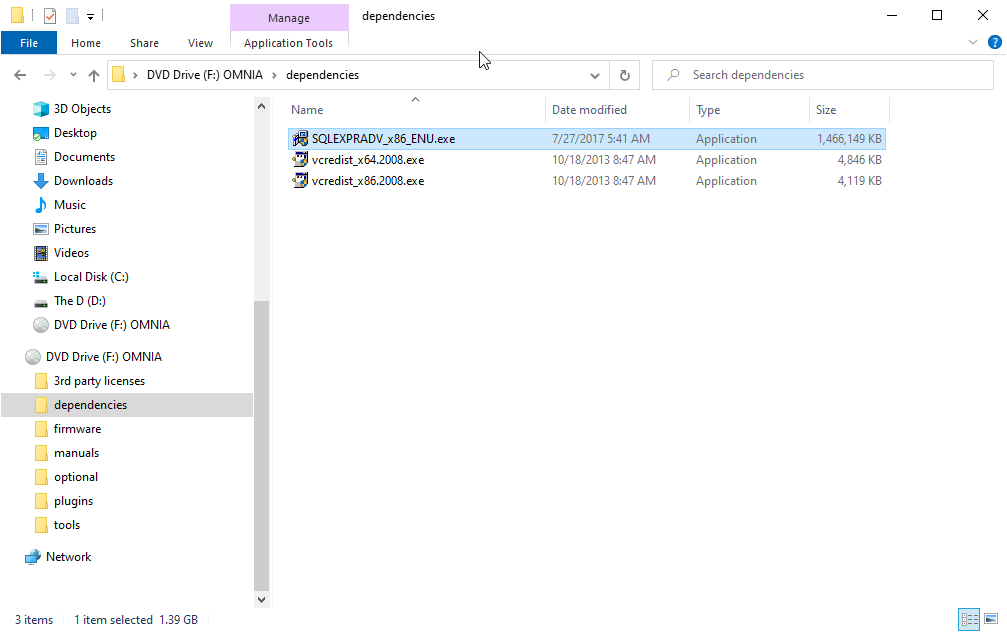Open the Help question mark icon

pos(994,42)
